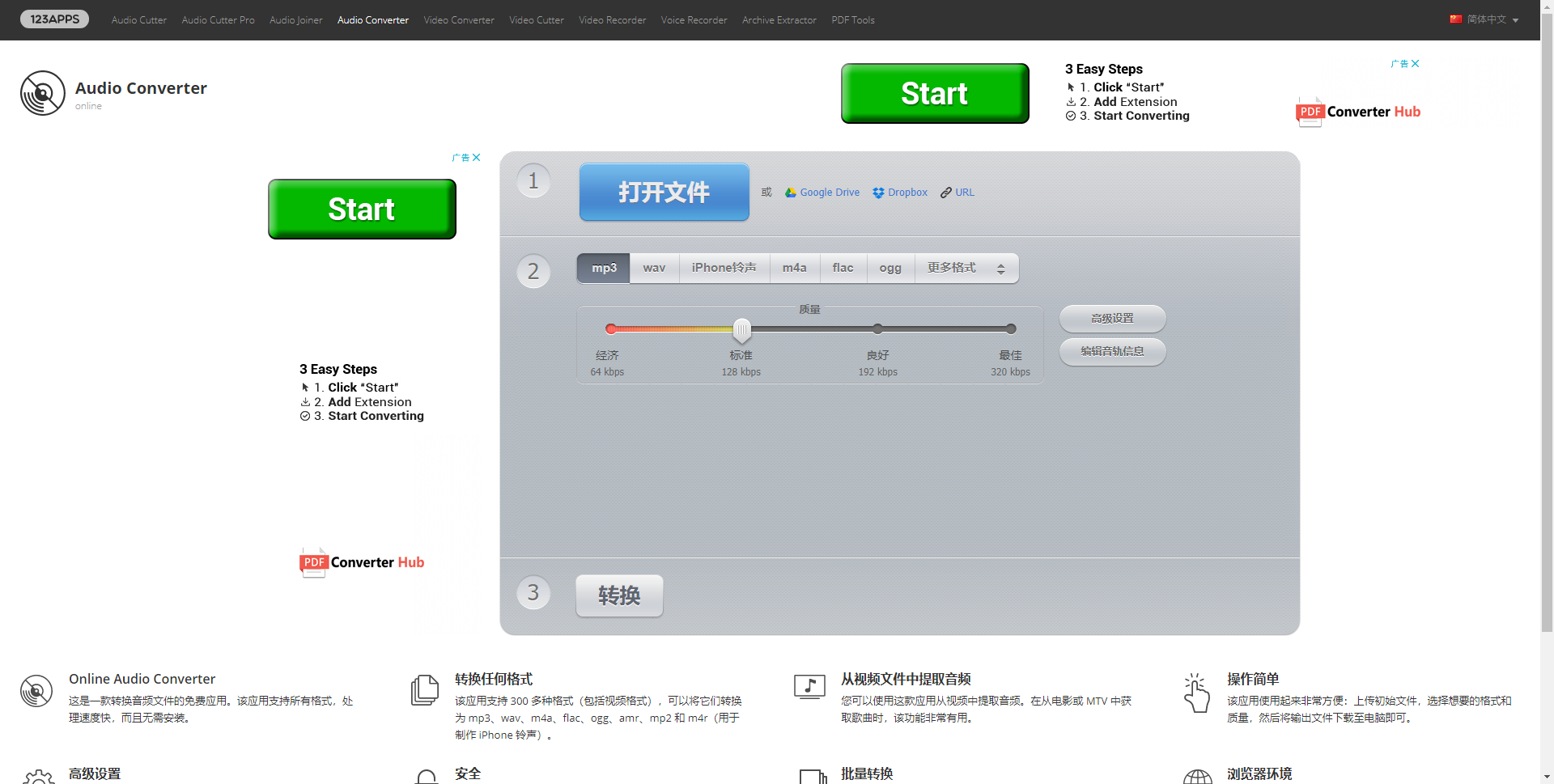Click the Audio Converter disc logo
This screenshot has height=784, width=1554.
click(42, 93)
